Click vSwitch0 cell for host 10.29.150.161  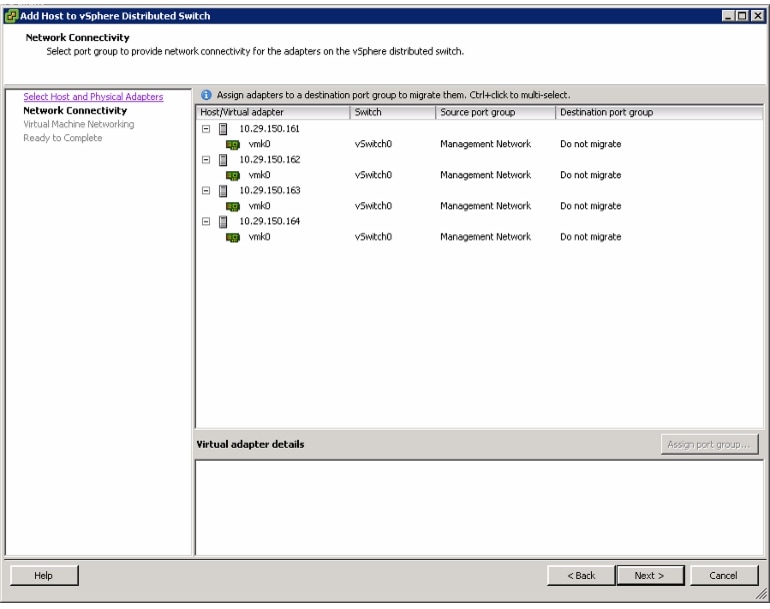[x=373, y=144]
